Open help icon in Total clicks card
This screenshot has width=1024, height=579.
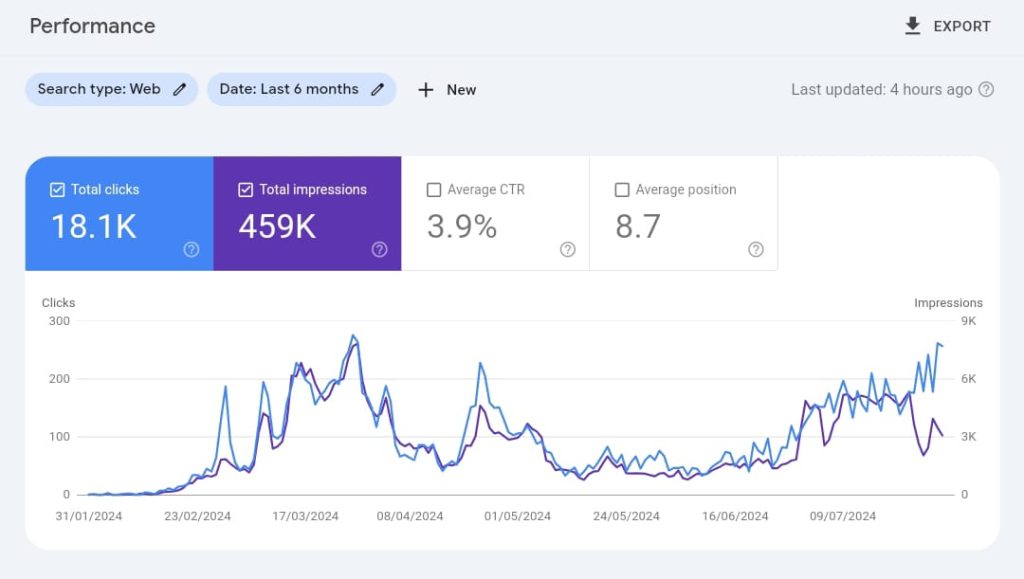pos(191,250)
